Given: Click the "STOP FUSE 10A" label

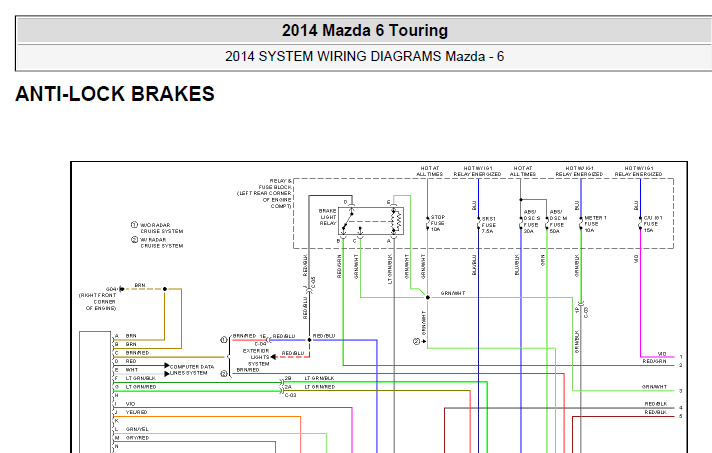Looking at the screenshot, I should [x=438, y=223].
